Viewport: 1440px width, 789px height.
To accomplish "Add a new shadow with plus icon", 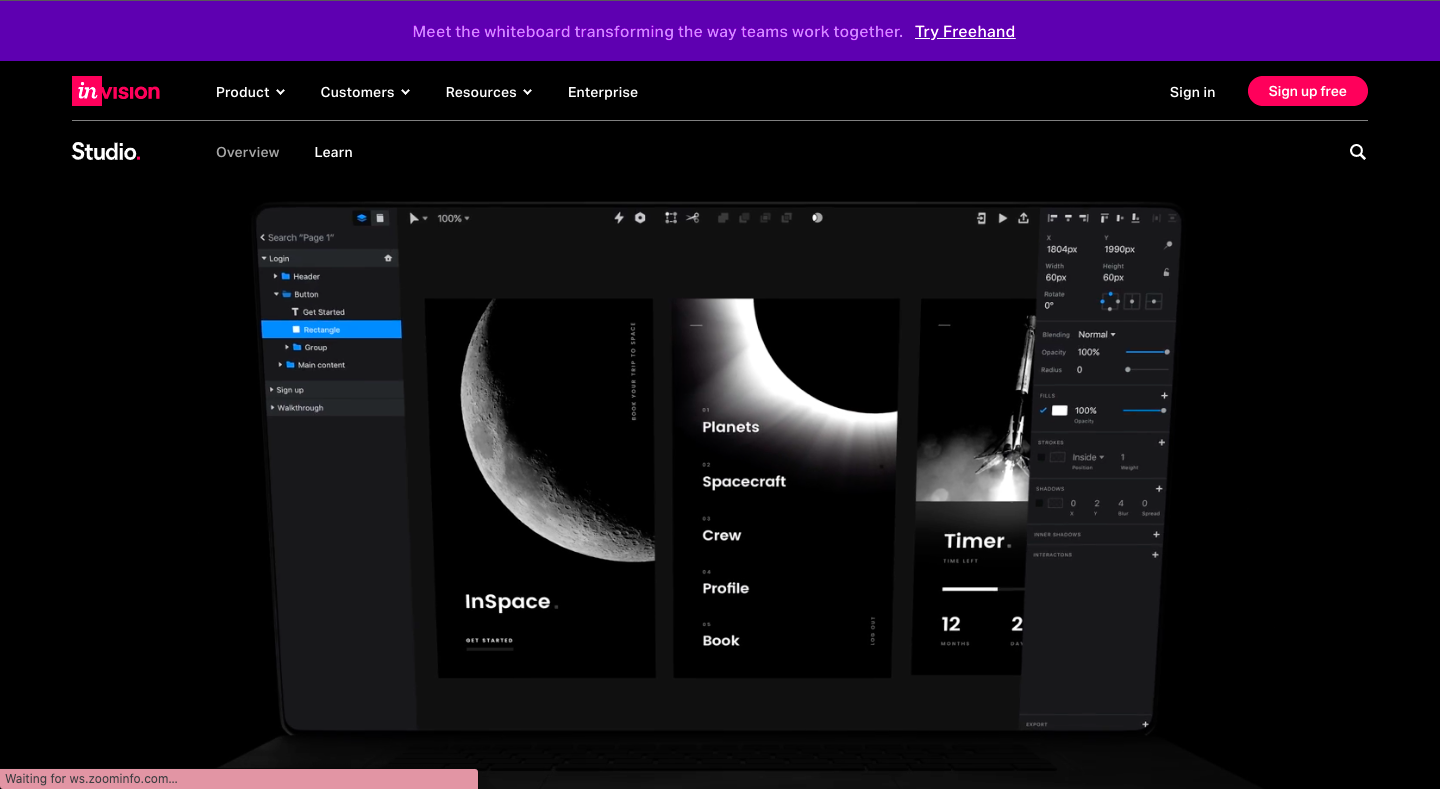I will [x=1159, y=489].
